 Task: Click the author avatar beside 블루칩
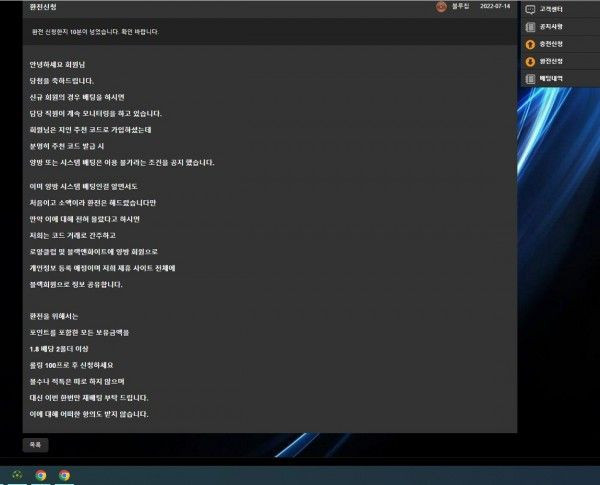(x=441, y=7)
